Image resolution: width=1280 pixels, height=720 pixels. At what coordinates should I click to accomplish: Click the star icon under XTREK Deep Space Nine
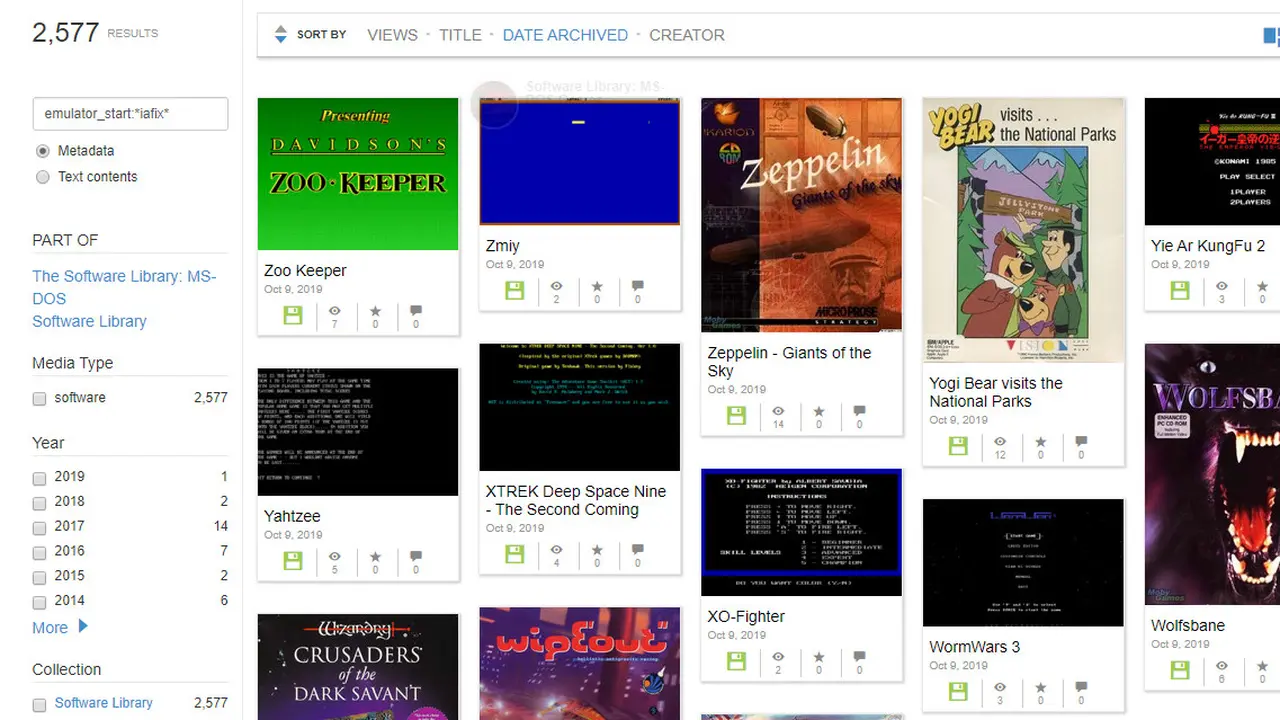(597, 550)
